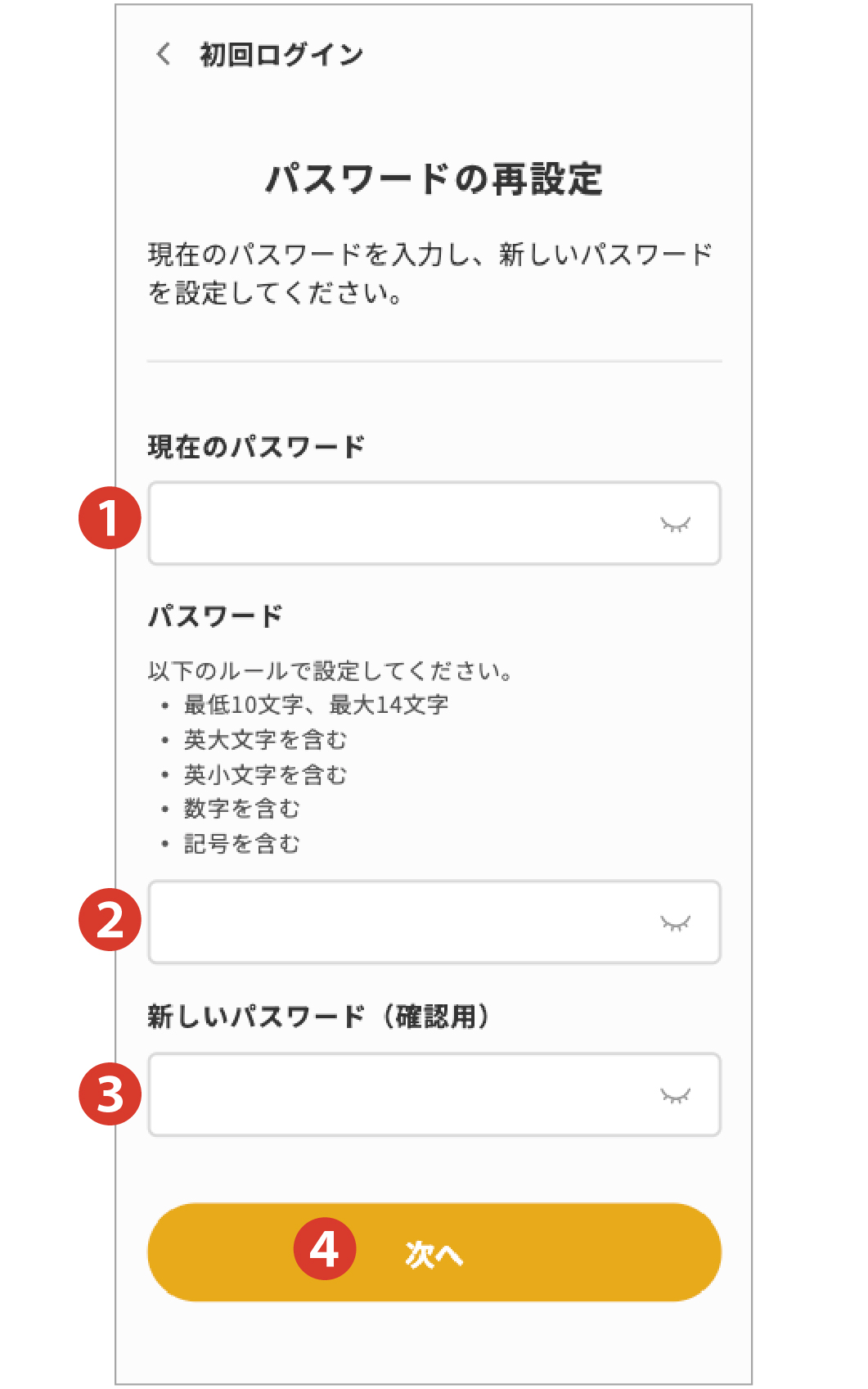Click the red number 3 badge

[110, 1094]
